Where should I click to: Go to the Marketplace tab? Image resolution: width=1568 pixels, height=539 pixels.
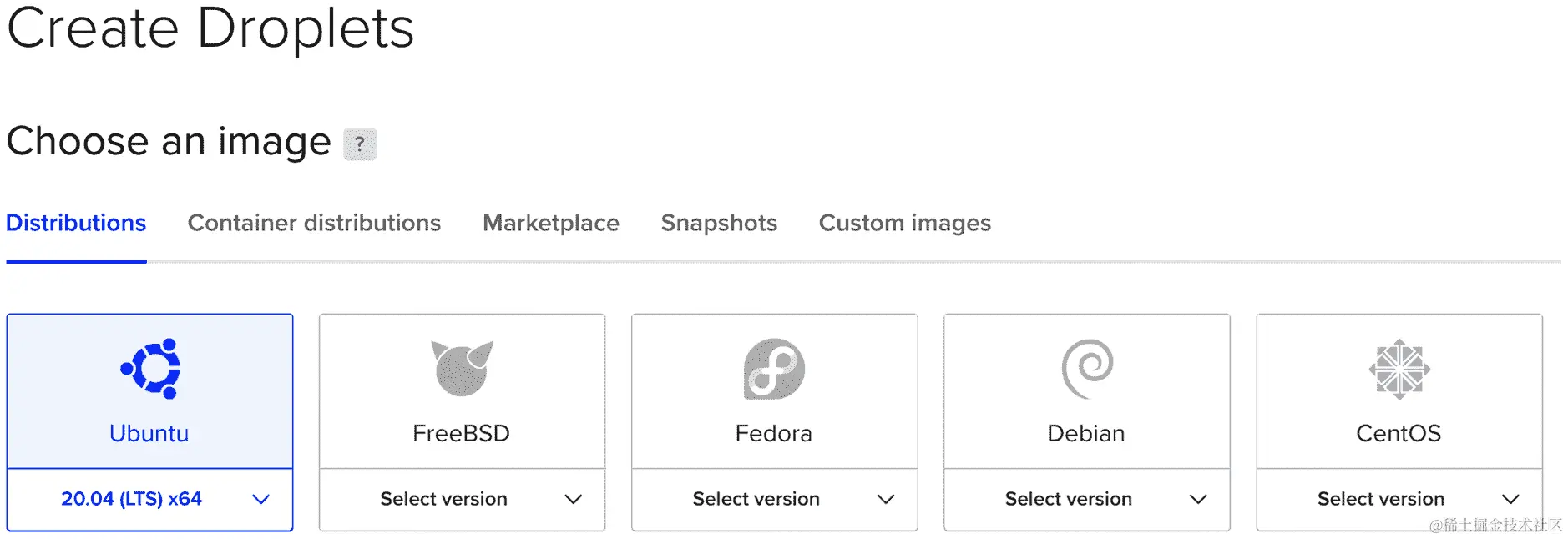click(551, 224)
